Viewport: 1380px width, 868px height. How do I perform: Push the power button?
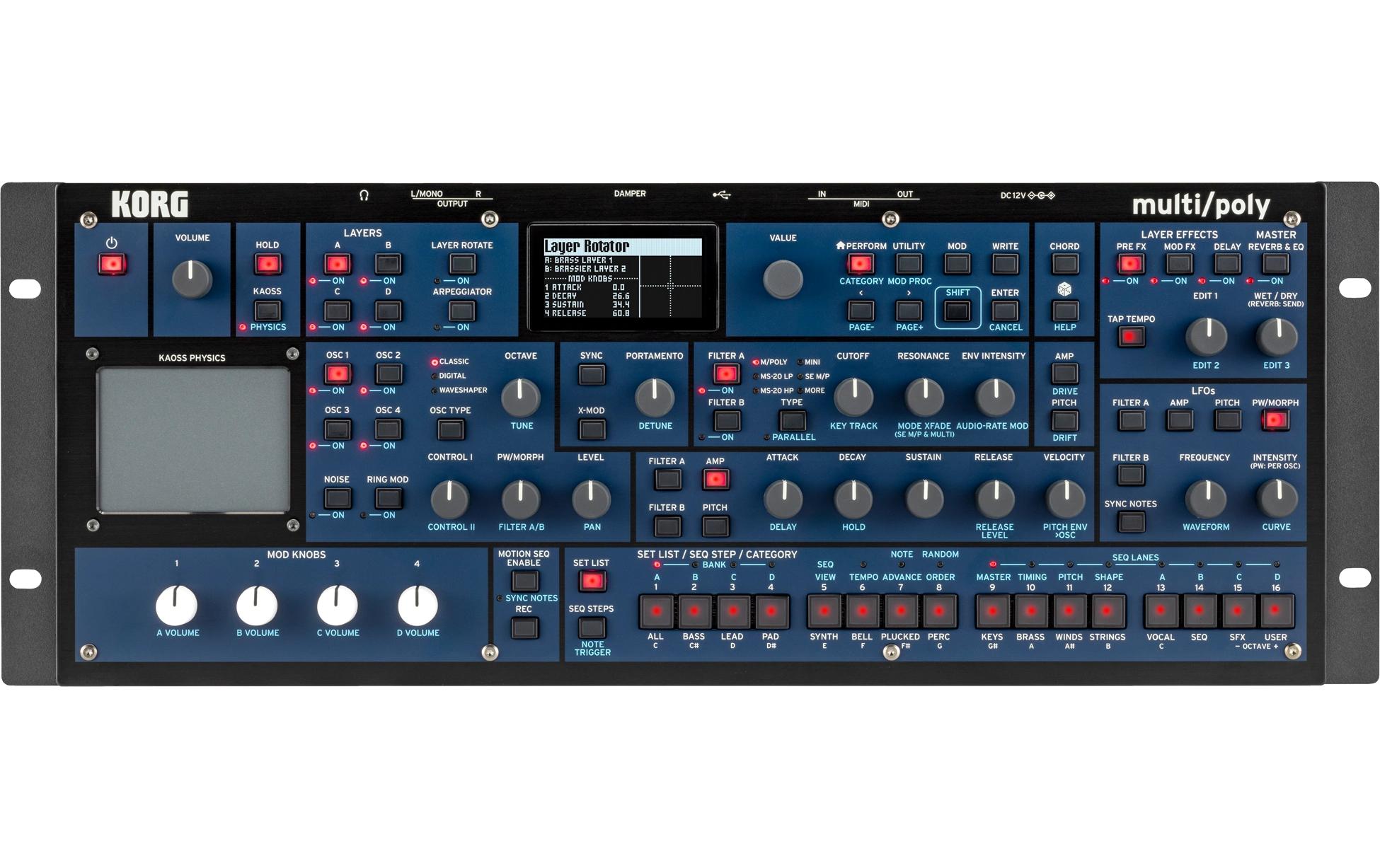[112, 265]
